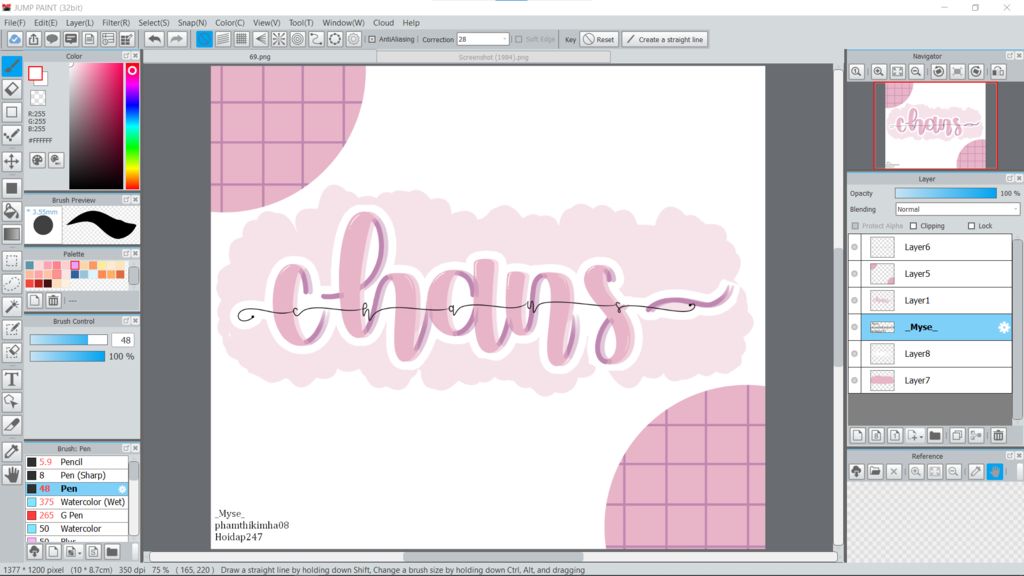This screenshot has width=1024, height=576.
Task: Select the Gradient tool
Action: click(12, 234)
